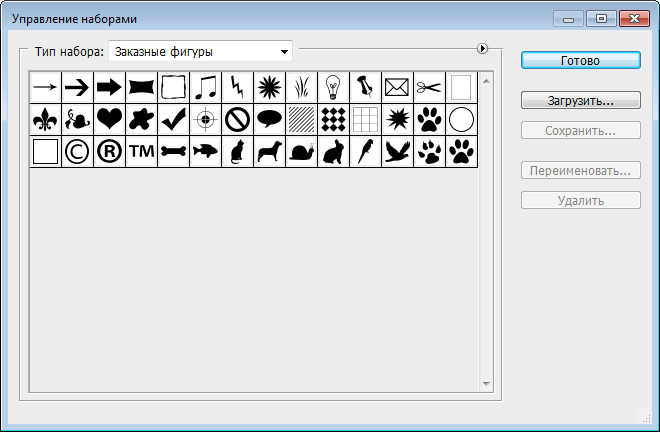Select the clawed paw print shape
Image resolution: width=660 pixels, height=432 pixels.
tap(429, 152)
